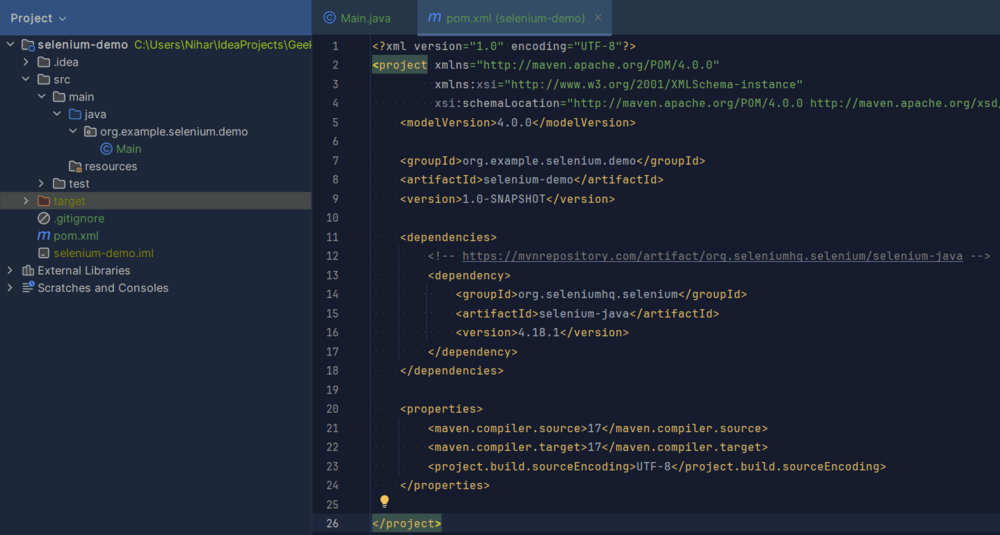Click the <dependencies> opening tag
This screenshot has width=1000, height=535.
(448, 237)
